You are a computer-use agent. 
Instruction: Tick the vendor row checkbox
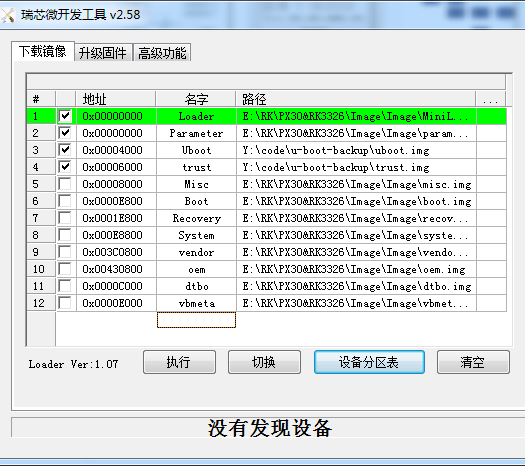65,252
